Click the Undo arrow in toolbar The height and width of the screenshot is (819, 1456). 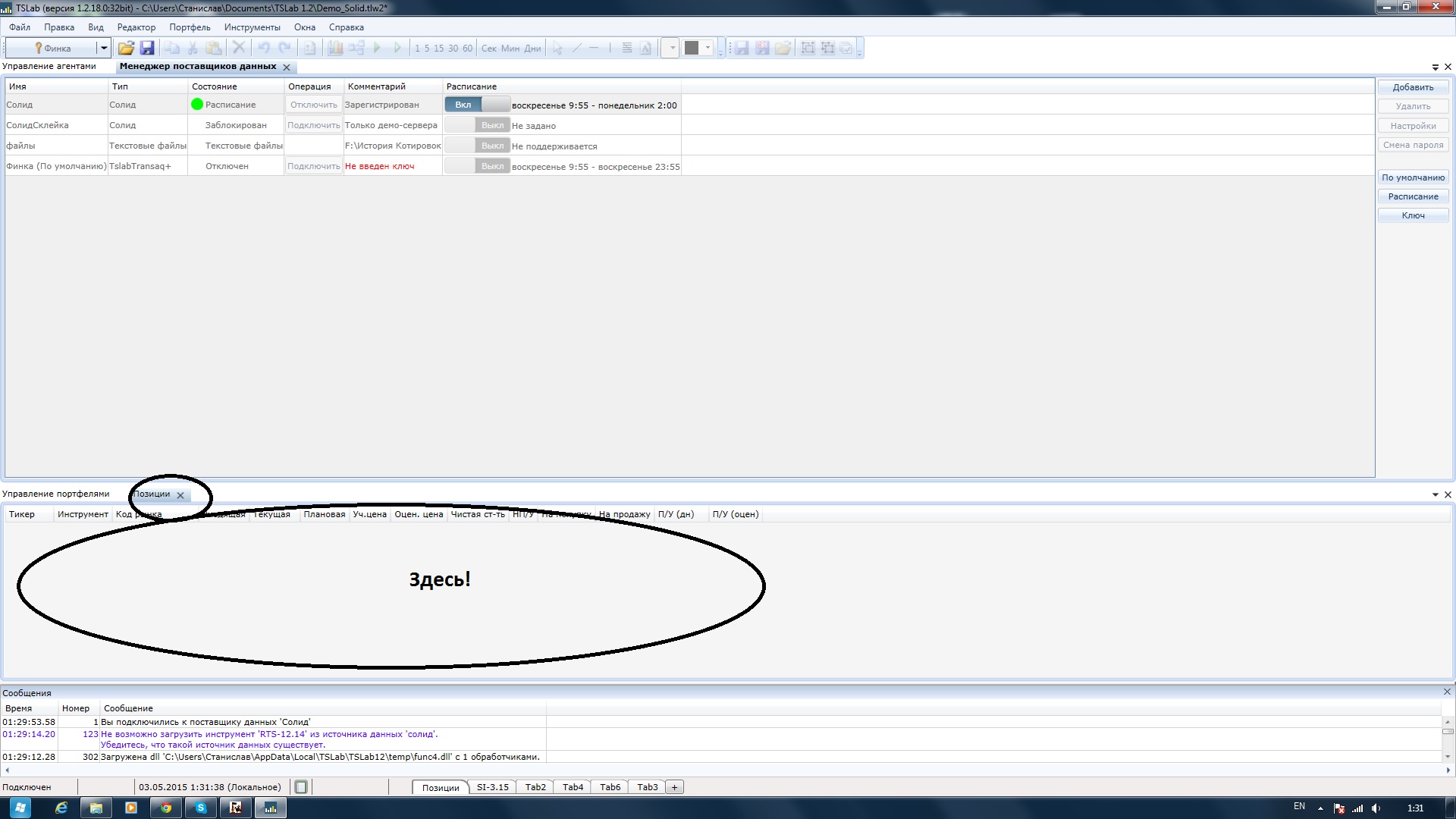[x=264, y=48]
